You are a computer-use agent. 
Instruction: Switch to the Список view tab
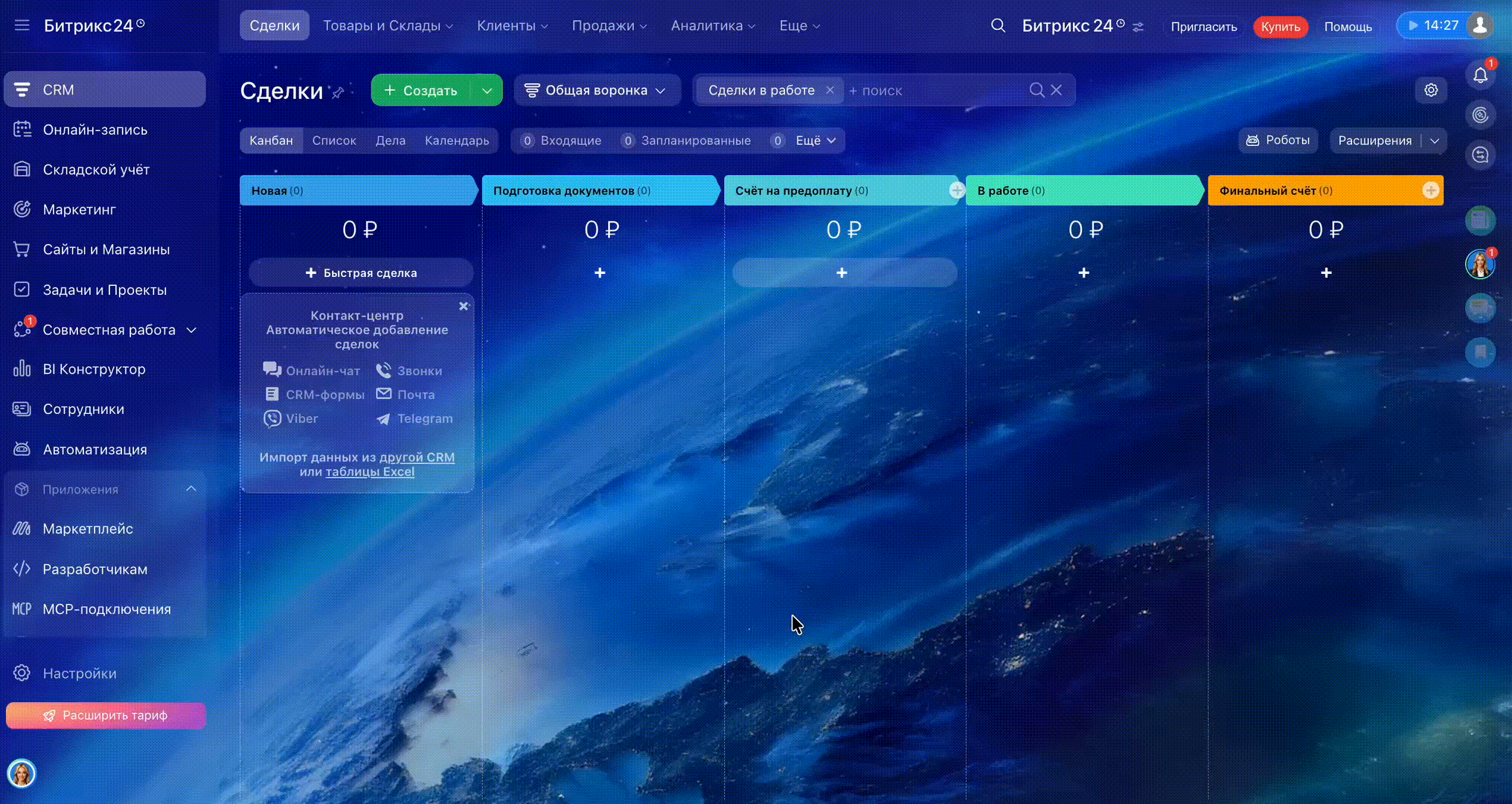tap(333, 141)
